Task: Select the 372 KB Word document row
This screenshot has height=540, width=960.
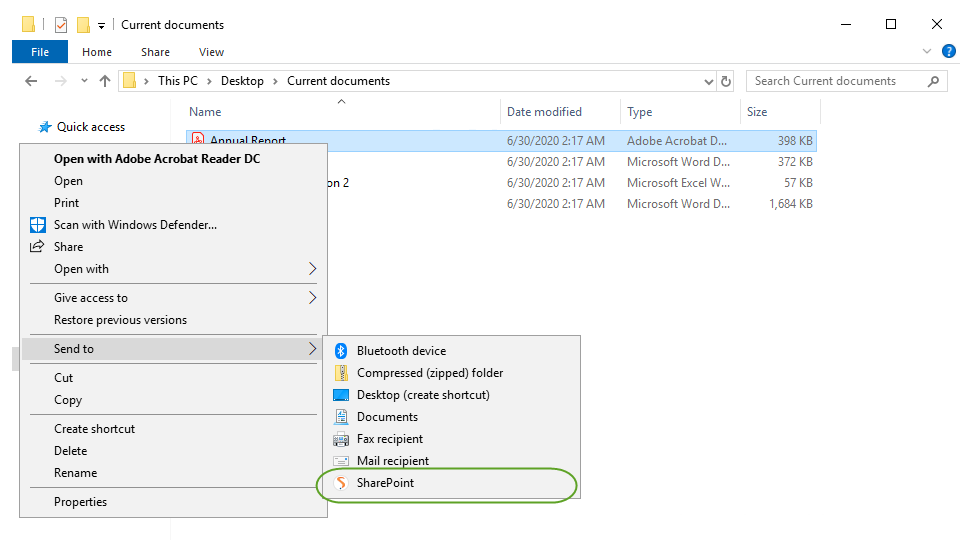Action: (571, 162)
